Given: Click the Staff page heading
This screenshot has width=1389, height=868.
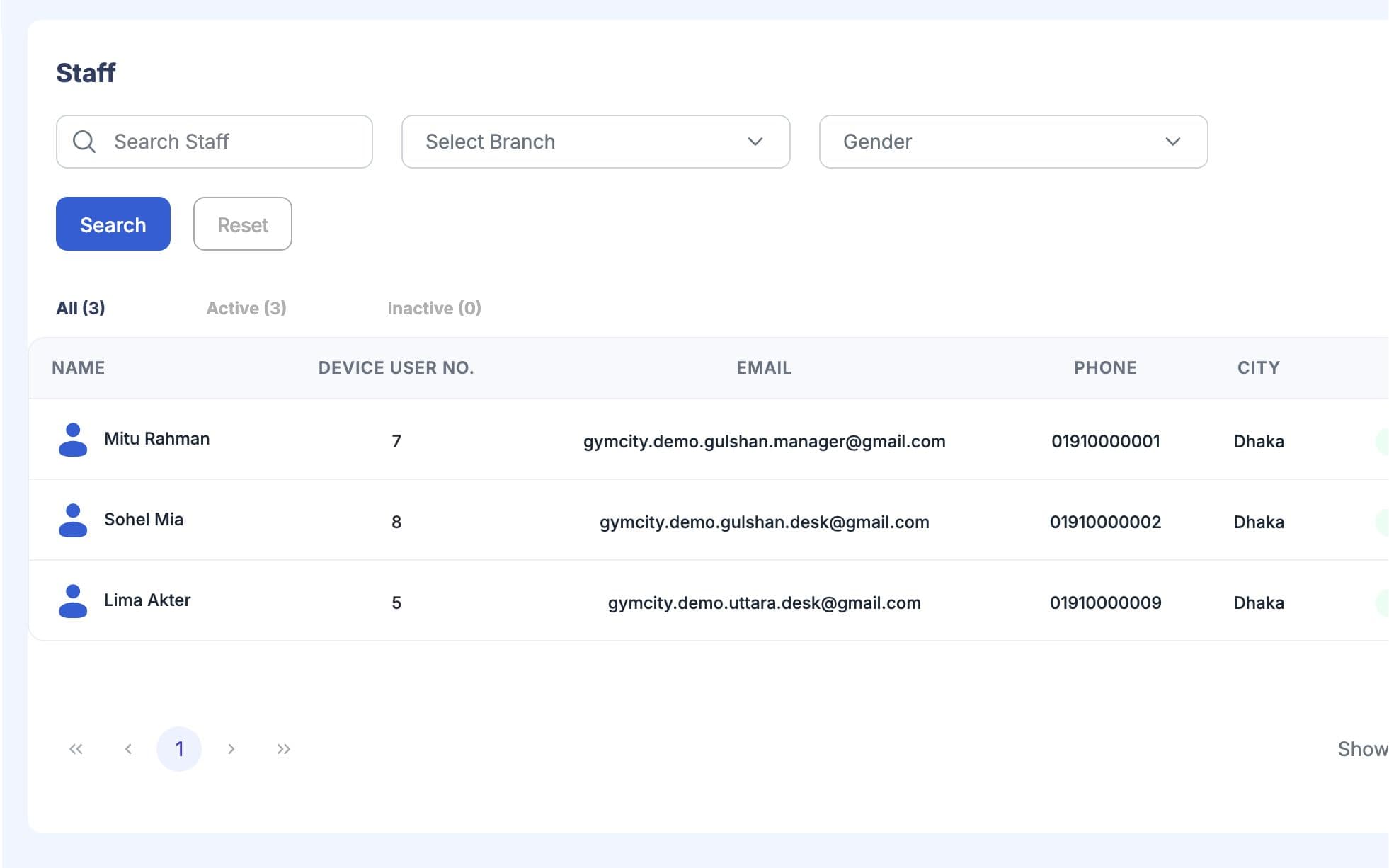Looking at the screenshot, I should point(86,73).
